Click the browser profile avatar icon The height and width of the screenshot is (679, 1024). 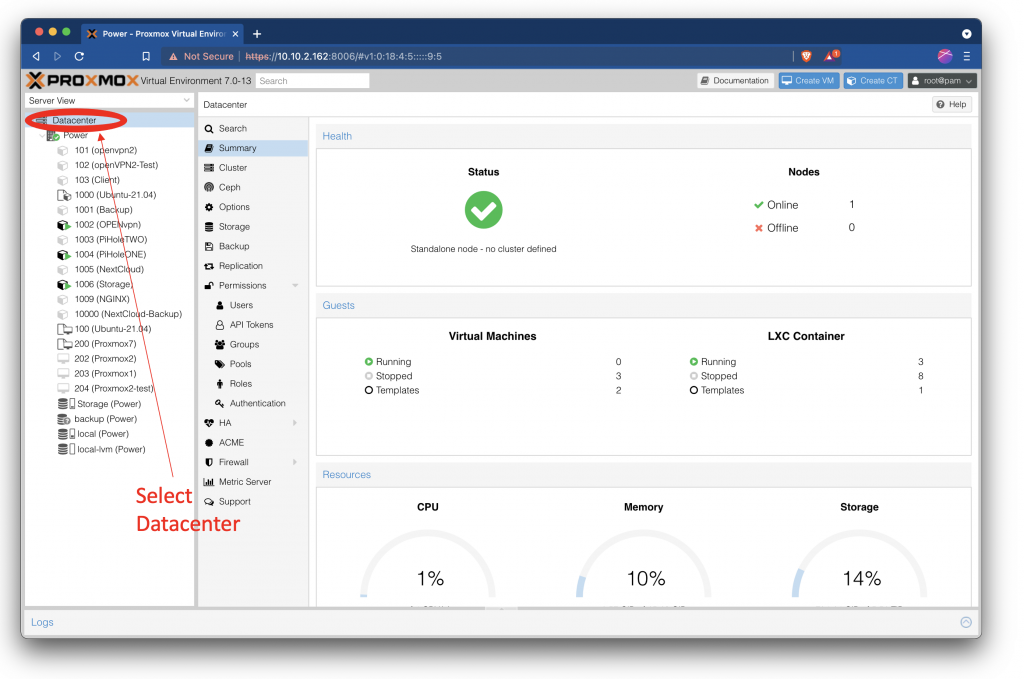[944, 56]
